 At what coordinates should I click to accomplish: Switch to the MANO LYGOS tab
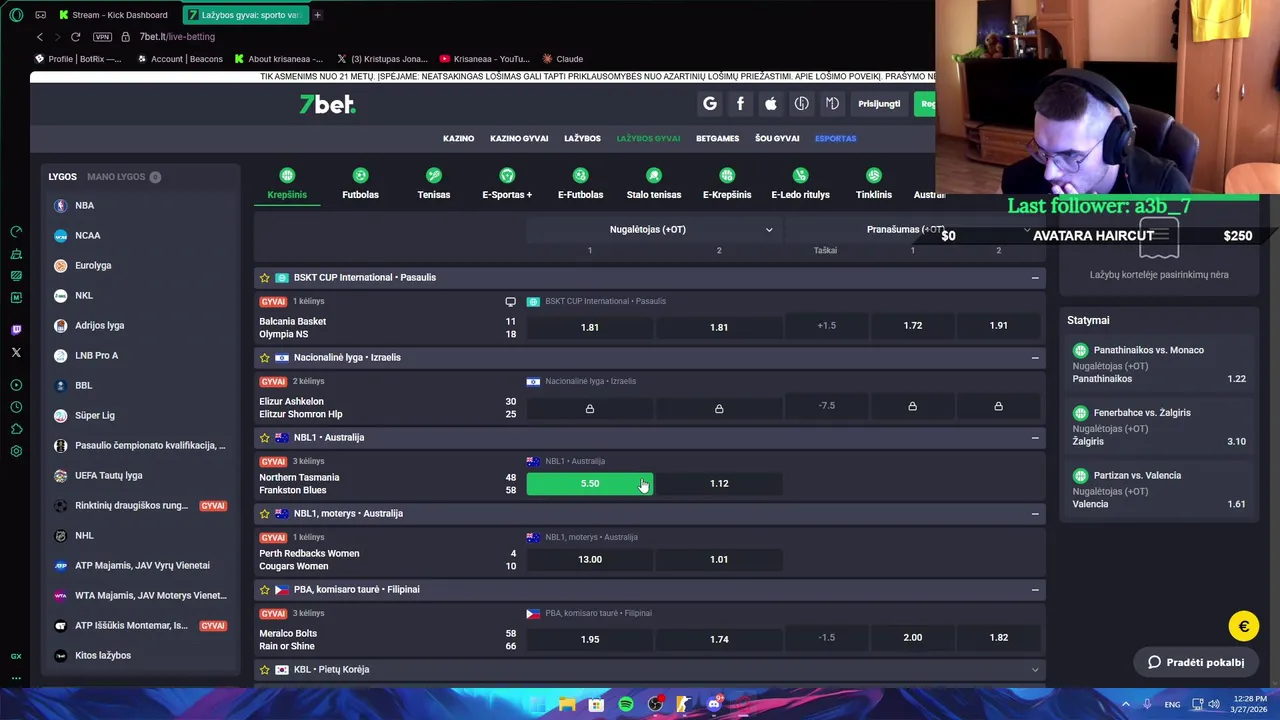(123, 177)
